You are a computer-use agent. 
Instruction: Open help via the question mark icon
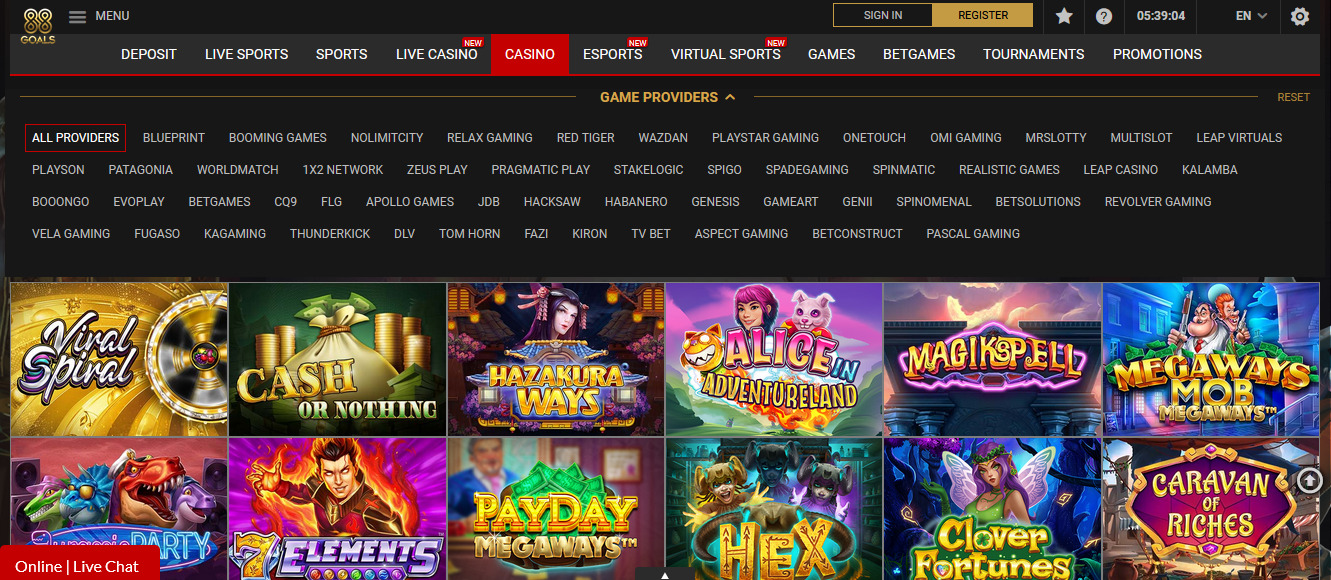pyautogui.click(x=1104, y=16)
